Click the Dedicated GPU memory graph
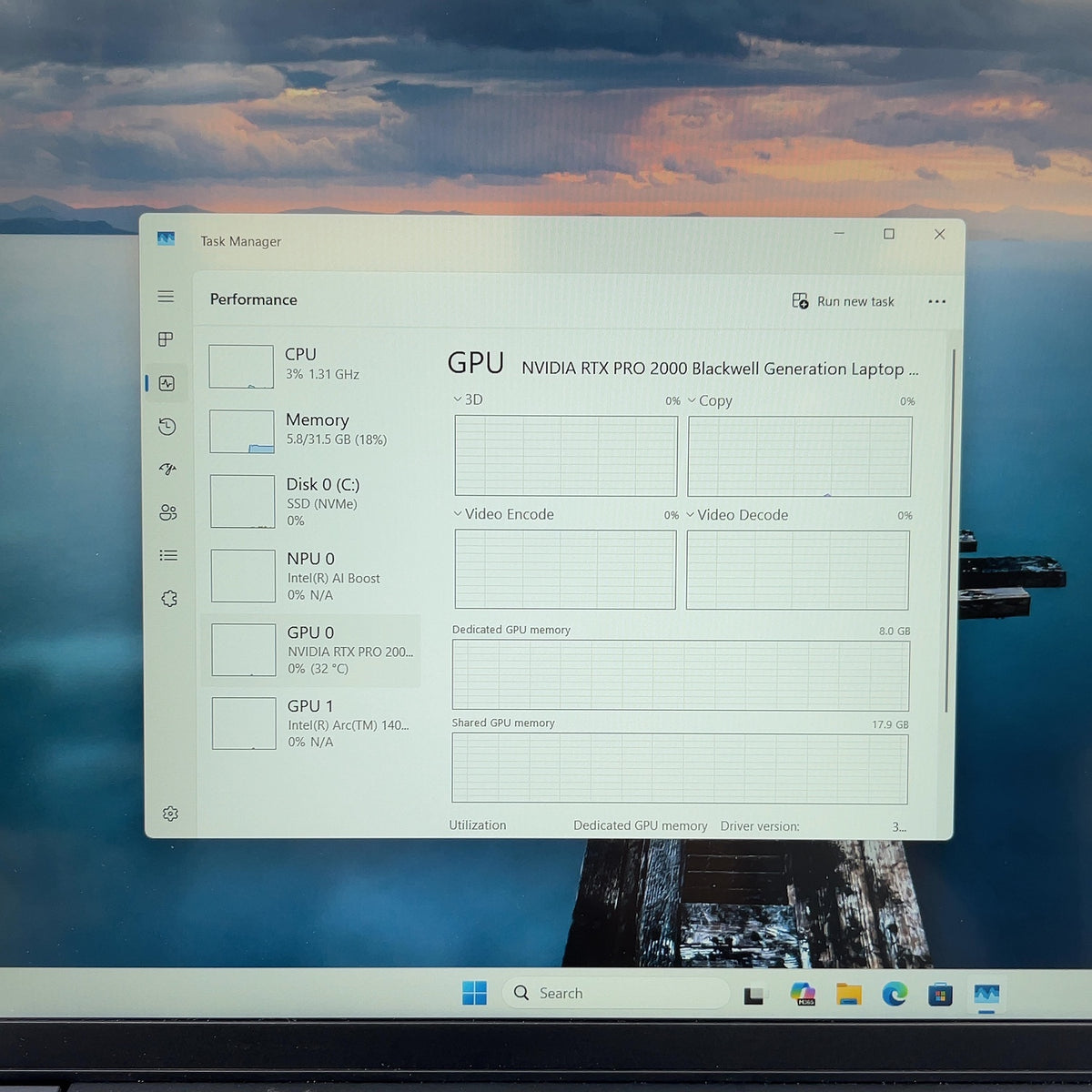Viewport: 1092px width, 1092px height. tap(681, 675)
